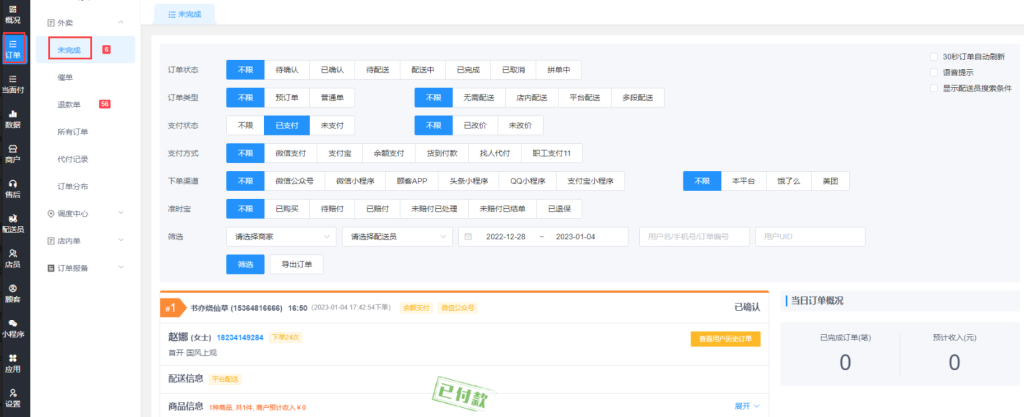Enable 30秒订单自动刷新 checkbox
Viewport: 1024px width, 417px height.
933,56
